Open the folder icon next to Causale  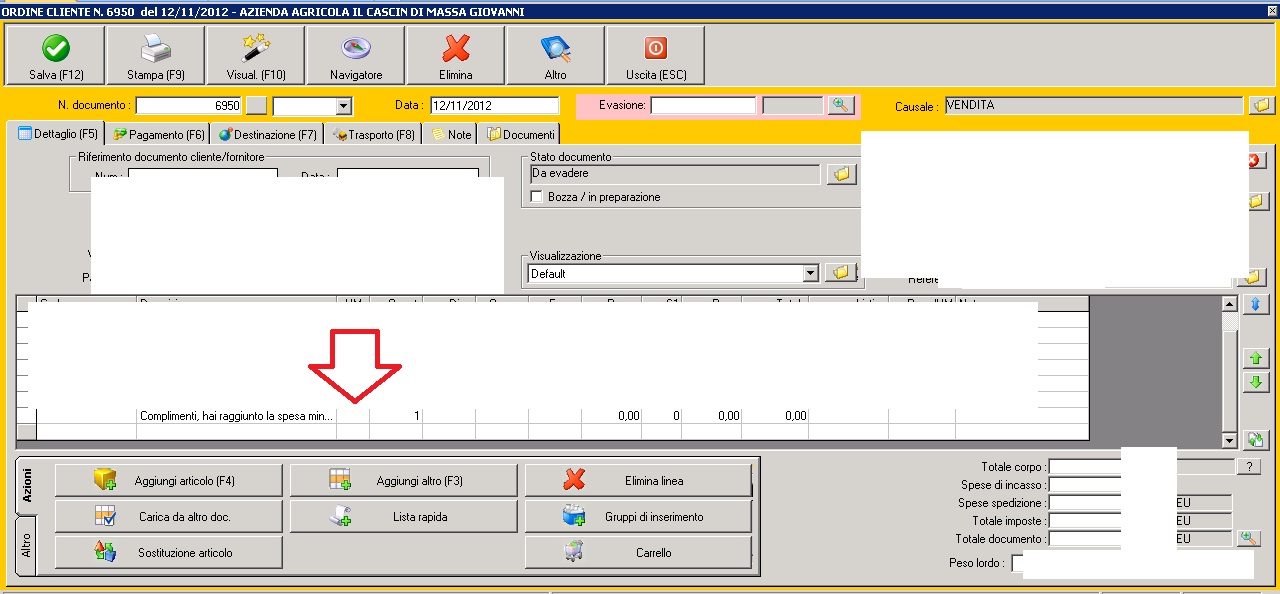click(1260, 105)
